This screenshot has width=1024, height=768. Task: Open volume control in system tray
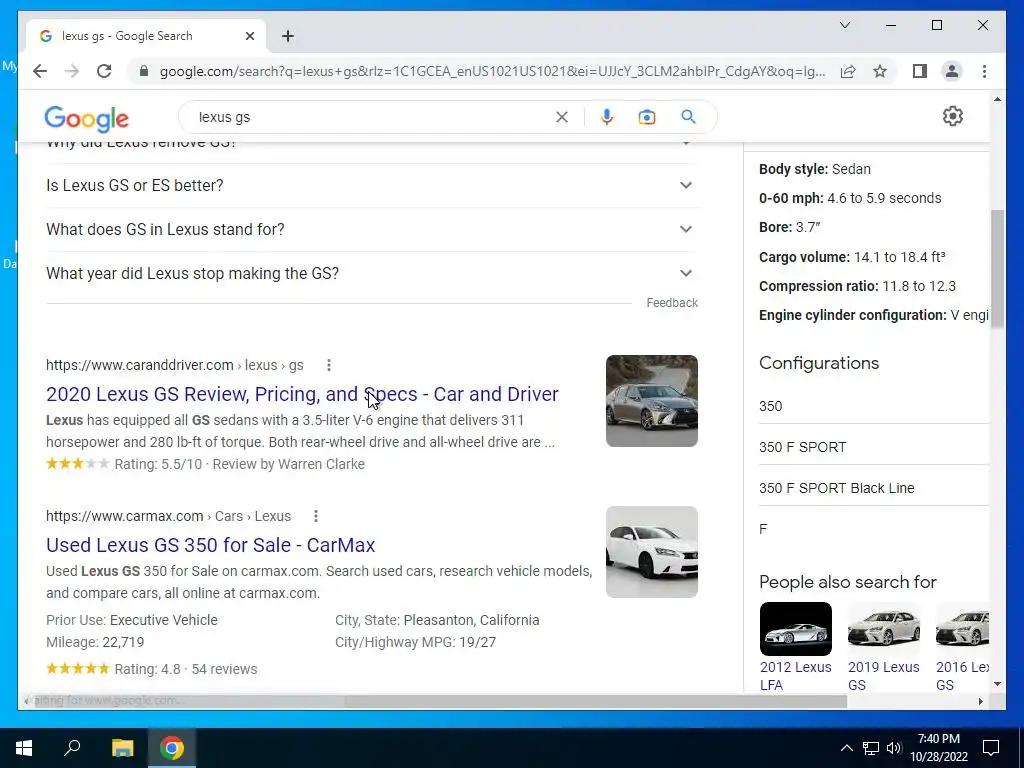[894, 748]
